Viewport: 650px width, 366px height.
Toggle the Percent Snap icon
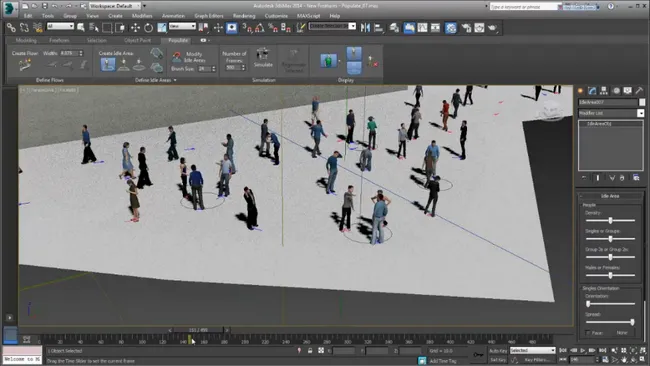(x=273, y=28)
